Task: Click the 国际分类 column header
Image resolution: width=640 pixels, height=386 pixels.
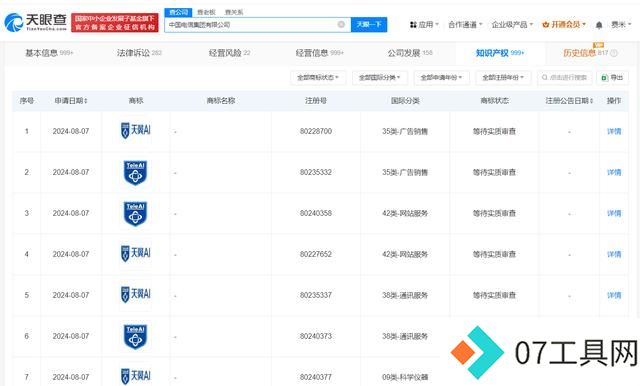Action: (405, 101)
